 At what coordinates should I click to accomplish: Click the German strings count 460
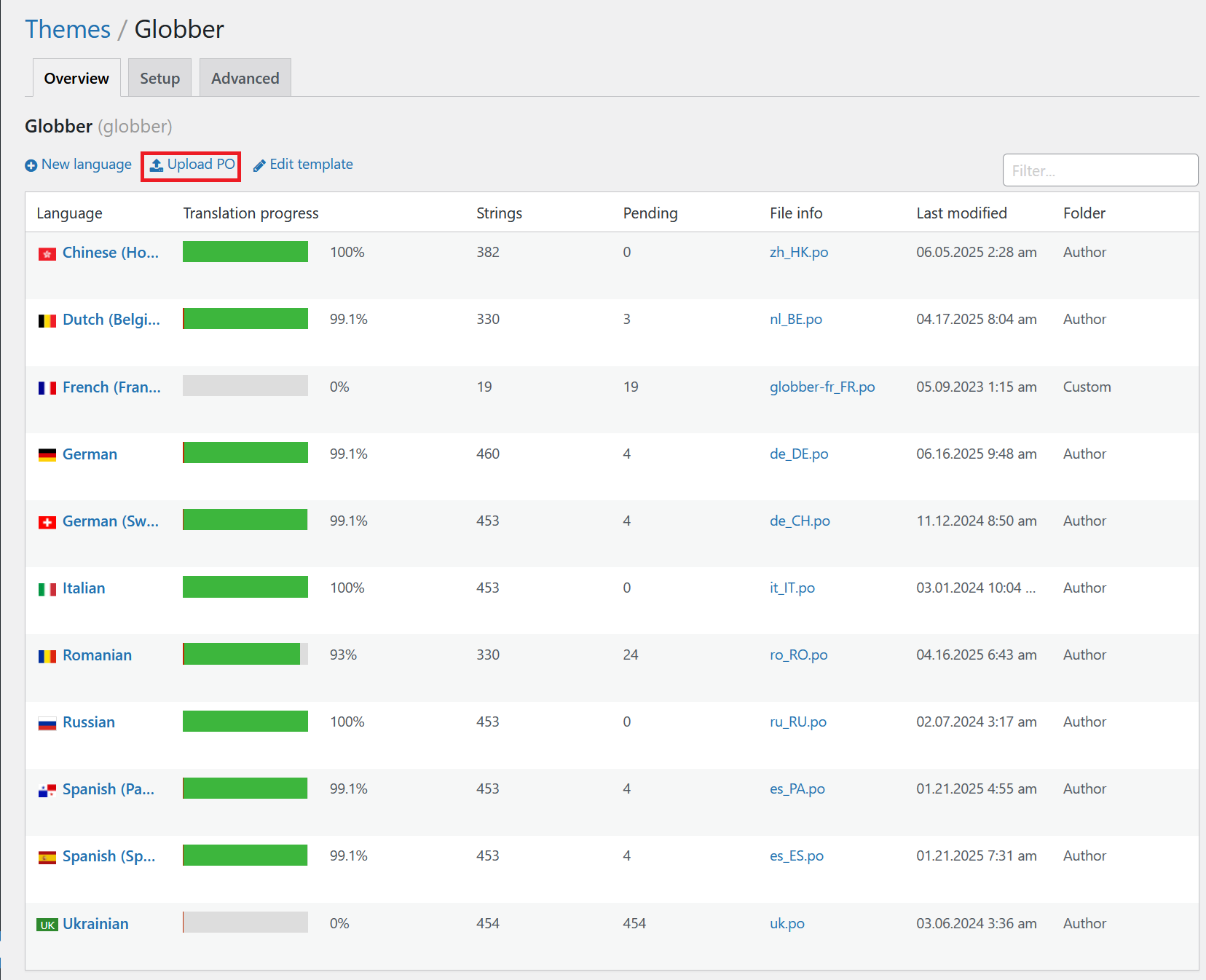pos(488,454)
